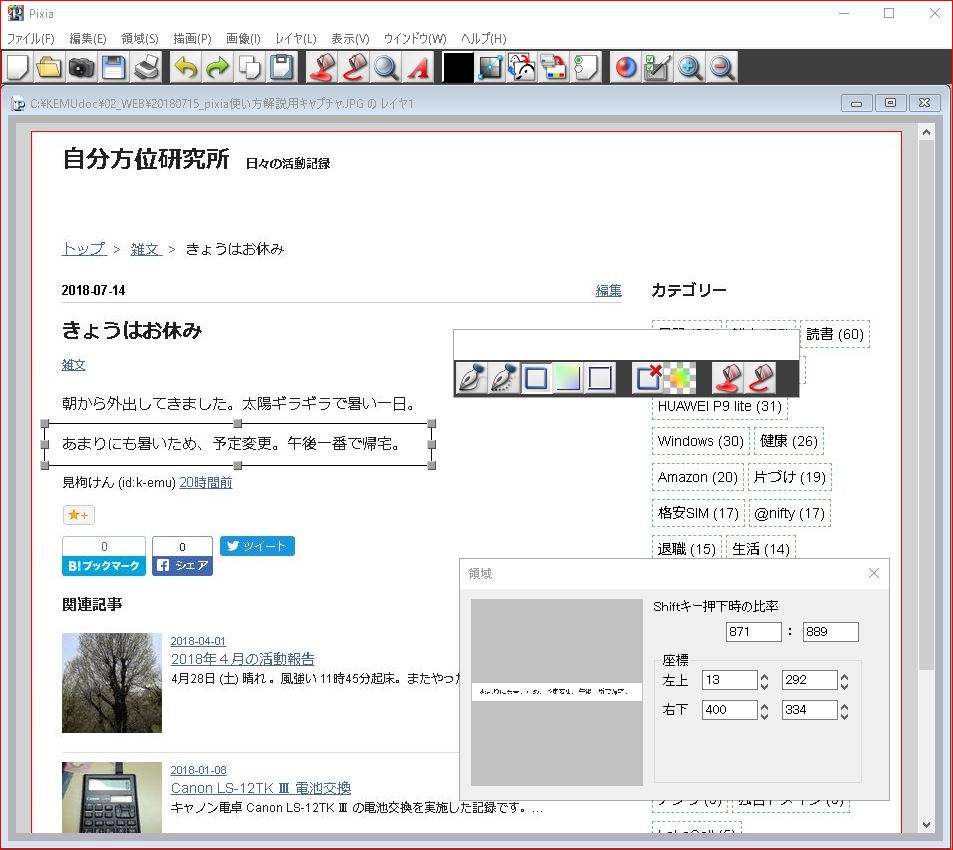Click the up stepper beside the 左上 X coordinate
This screenshot has height=850, width=953.
point(765,677)
